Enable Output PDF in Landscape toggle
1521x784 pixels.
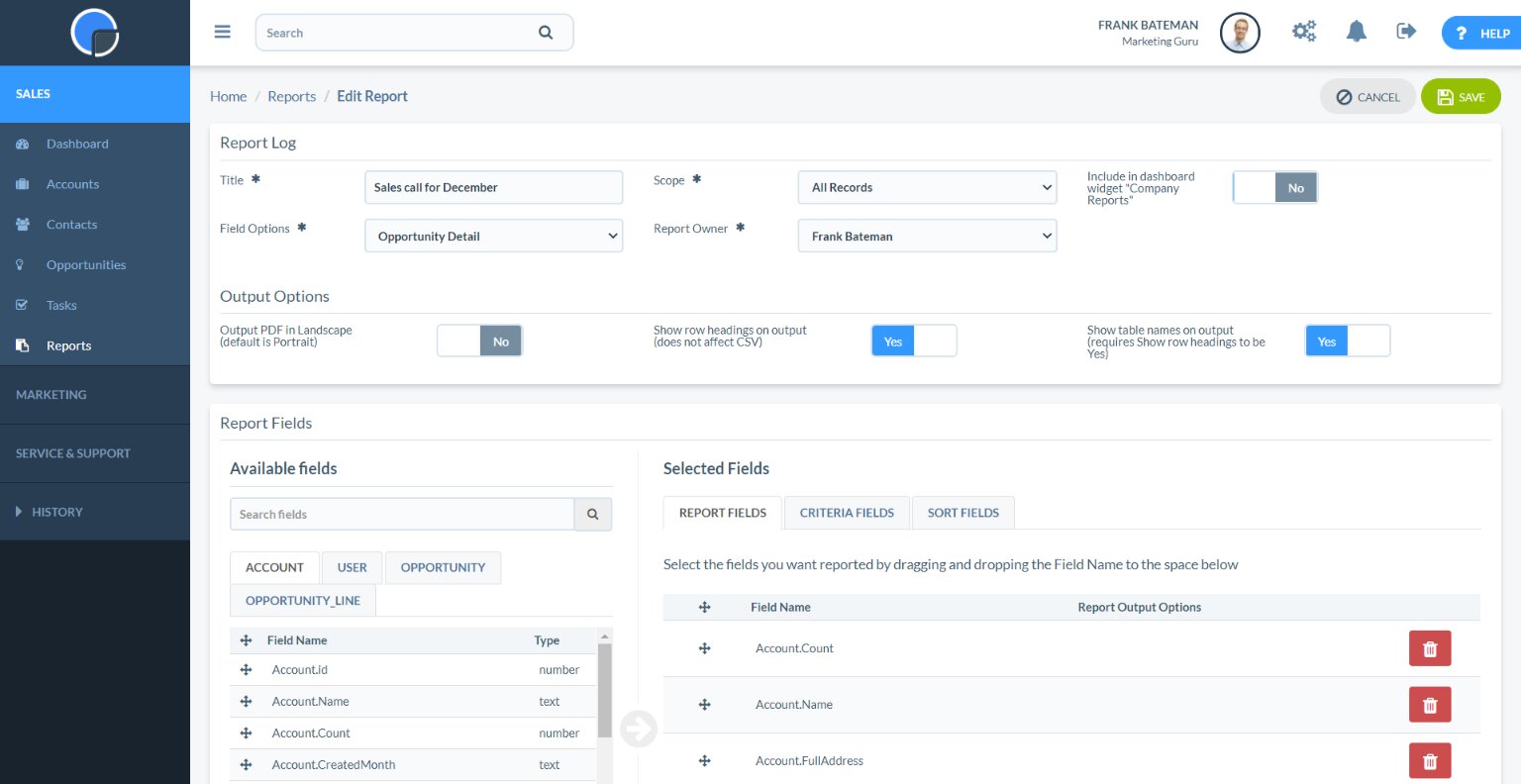(479, 342)
